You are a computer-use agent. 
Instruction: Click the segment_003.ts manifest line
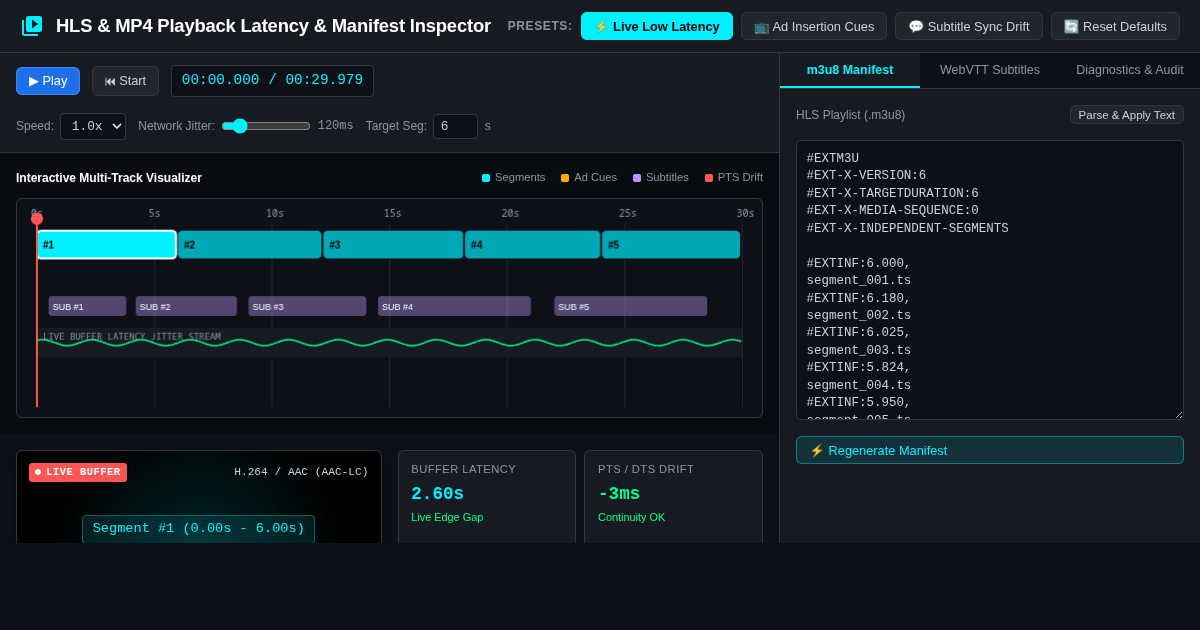click(859, 351)
